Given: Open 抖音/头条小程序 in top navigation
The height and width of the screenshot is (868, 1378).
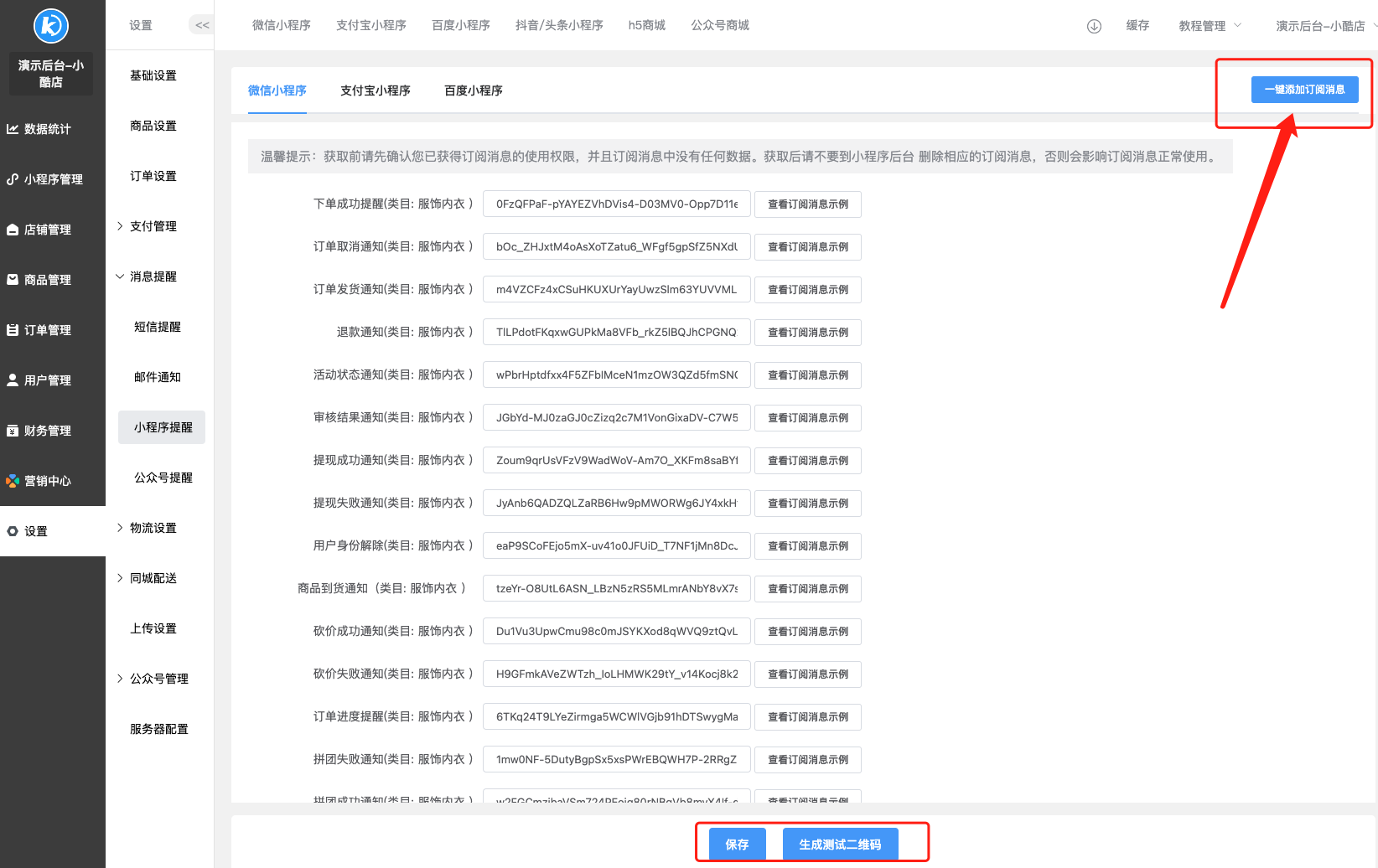Looking at the screenshot, I should pyautogui.click(x=559, y=25).
